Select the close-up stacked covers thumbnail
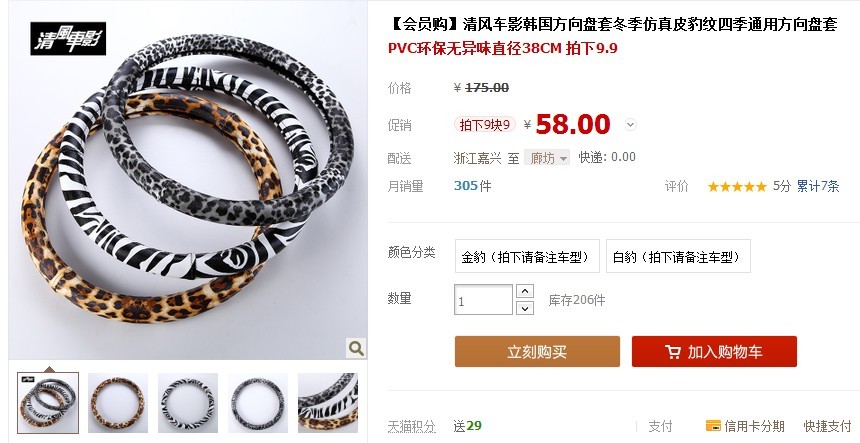Image resolution: width=860 pixels, height=443 pixels. [328, 403]
